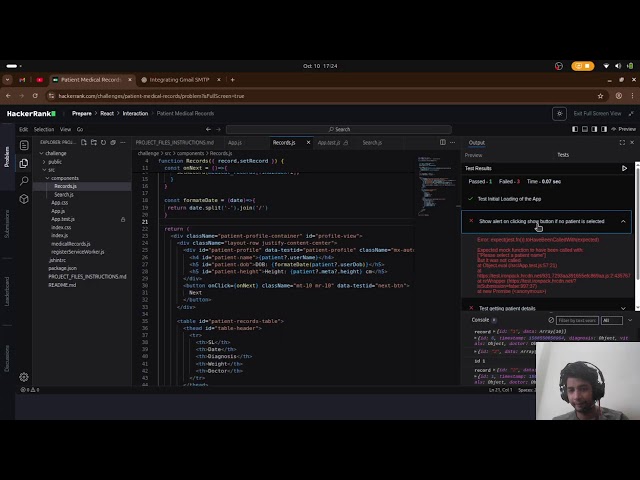640x480 pixels.
Task: Expand the public folder
Action: point(55,162)
